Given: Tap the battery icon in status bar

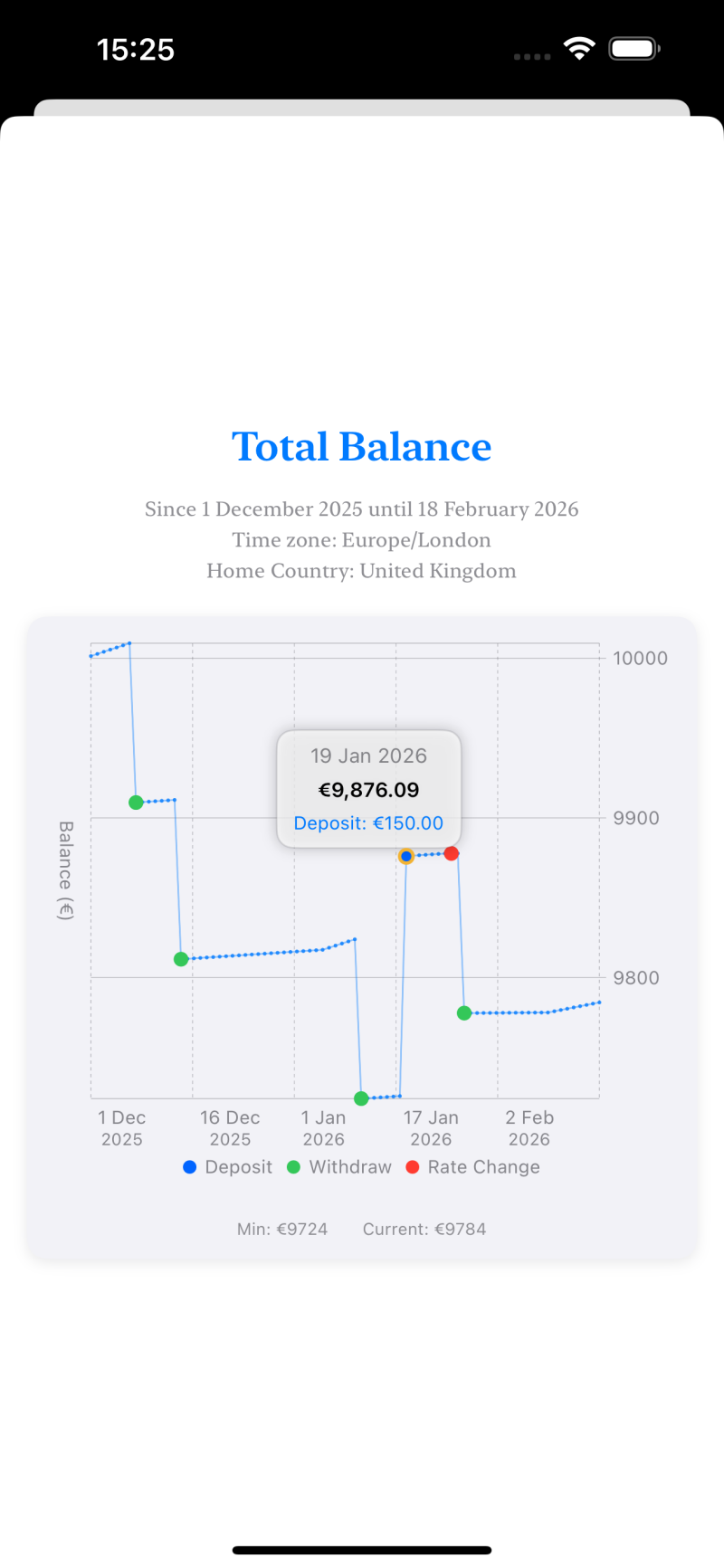Looking at the screenshot, I should point(633,49).
